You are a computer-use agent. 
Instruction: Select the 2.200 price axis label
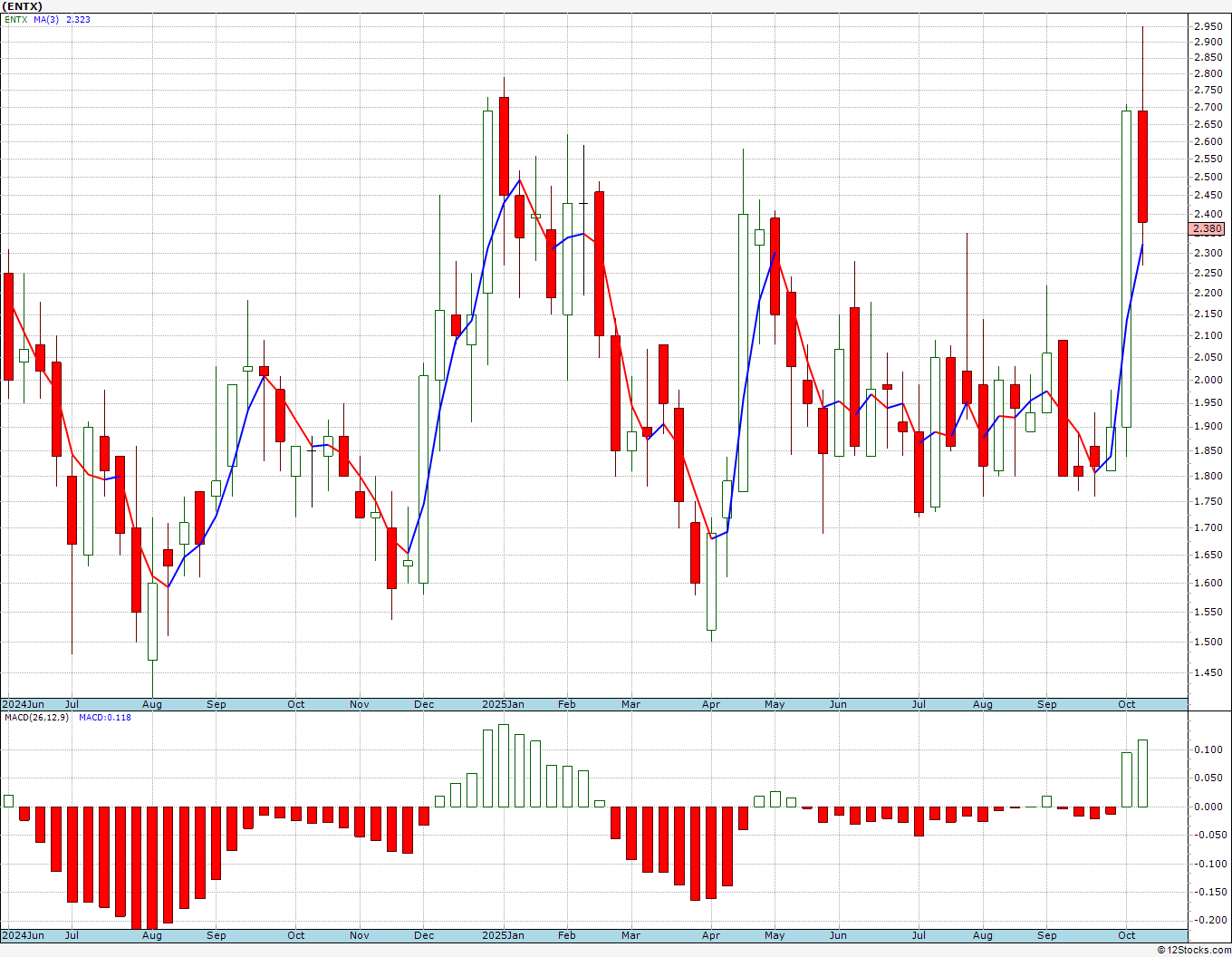click(x=1208, y=293)
